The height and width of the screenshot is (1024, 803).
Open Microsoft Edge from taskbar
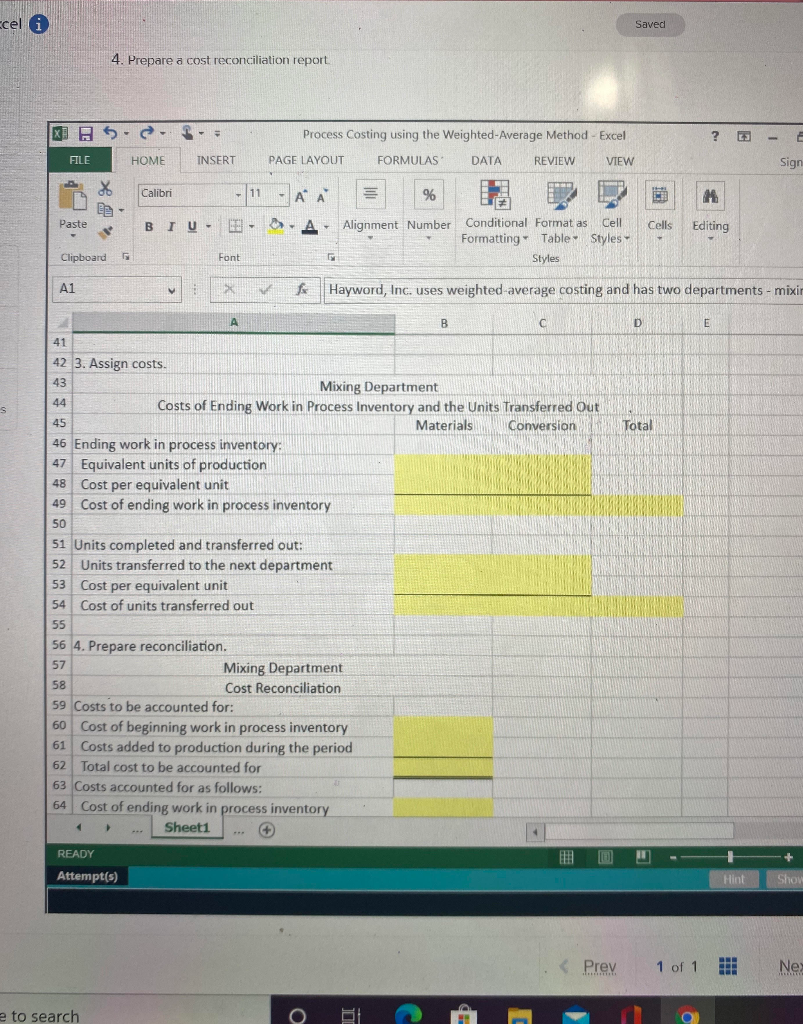point(408,1014)
